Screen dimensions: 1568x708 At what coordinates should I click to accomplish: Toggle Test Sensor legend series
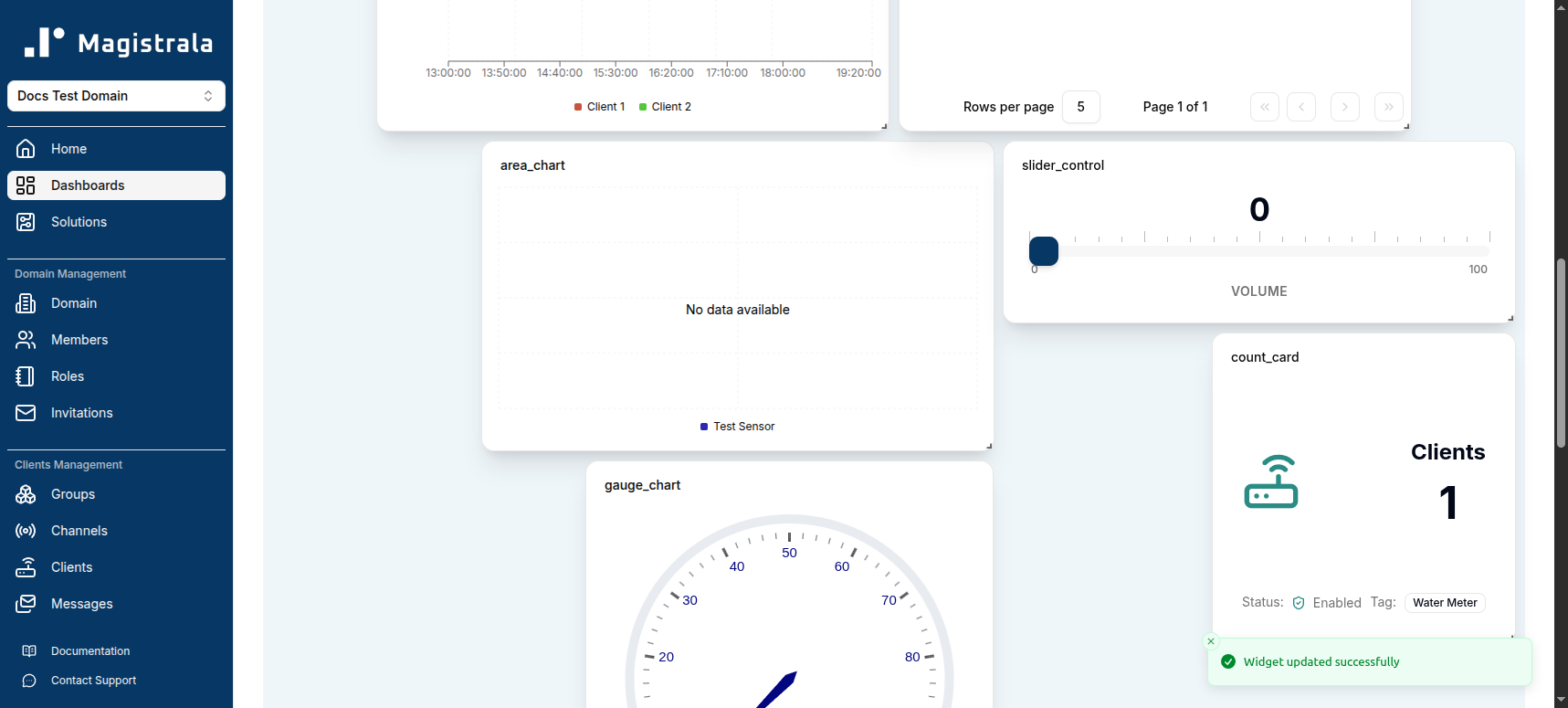(x=737, y=427)
